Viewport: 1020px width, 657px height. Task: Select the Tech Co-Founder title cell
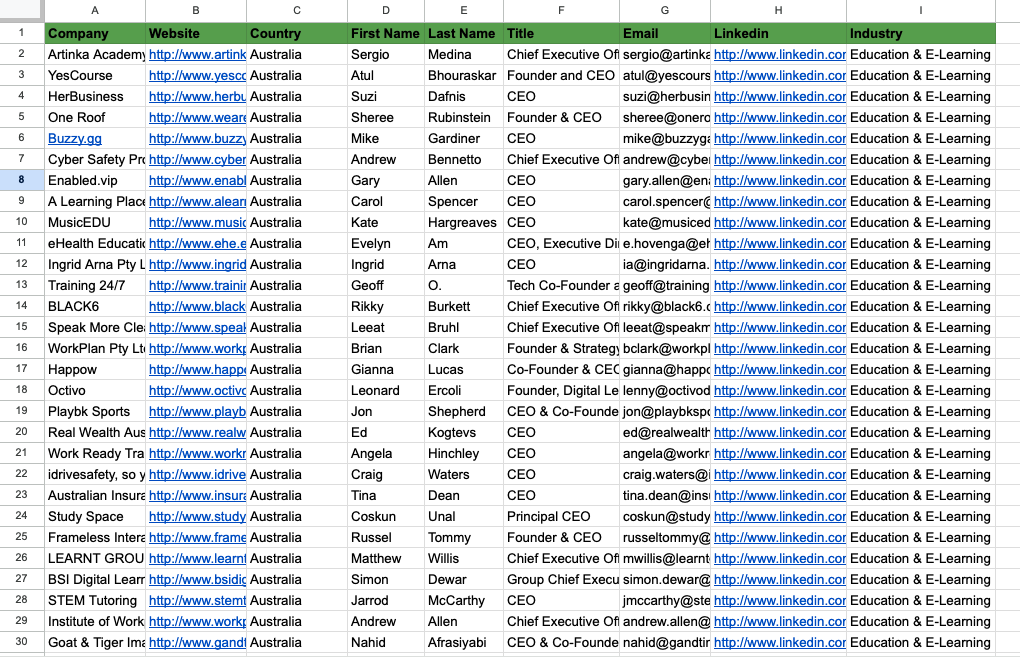(561, 286)
